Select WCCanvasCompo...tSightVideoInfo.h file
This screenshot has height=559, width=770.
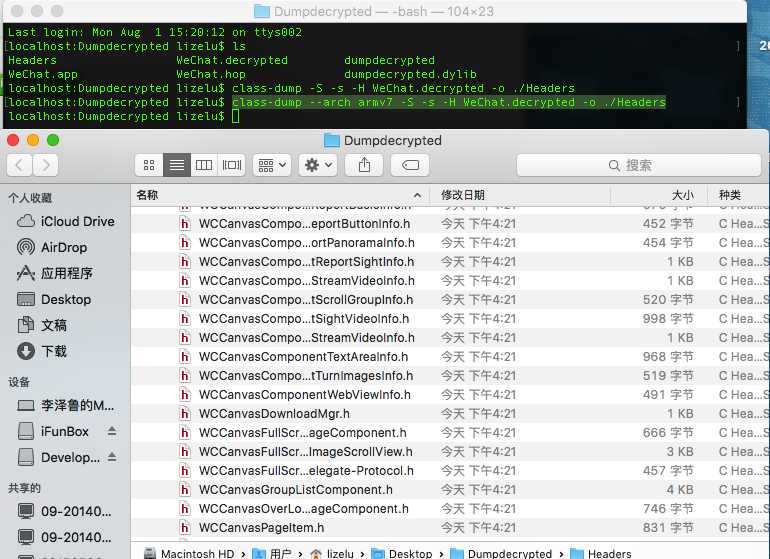click(x=450, y=319)
